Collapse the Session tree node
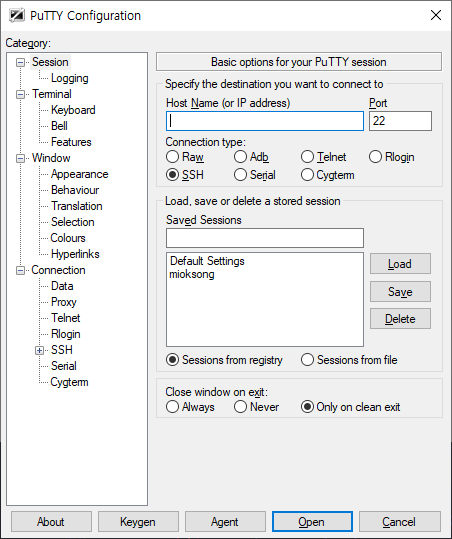The height and width of the screenshot is (539, 452). point(21,63)
